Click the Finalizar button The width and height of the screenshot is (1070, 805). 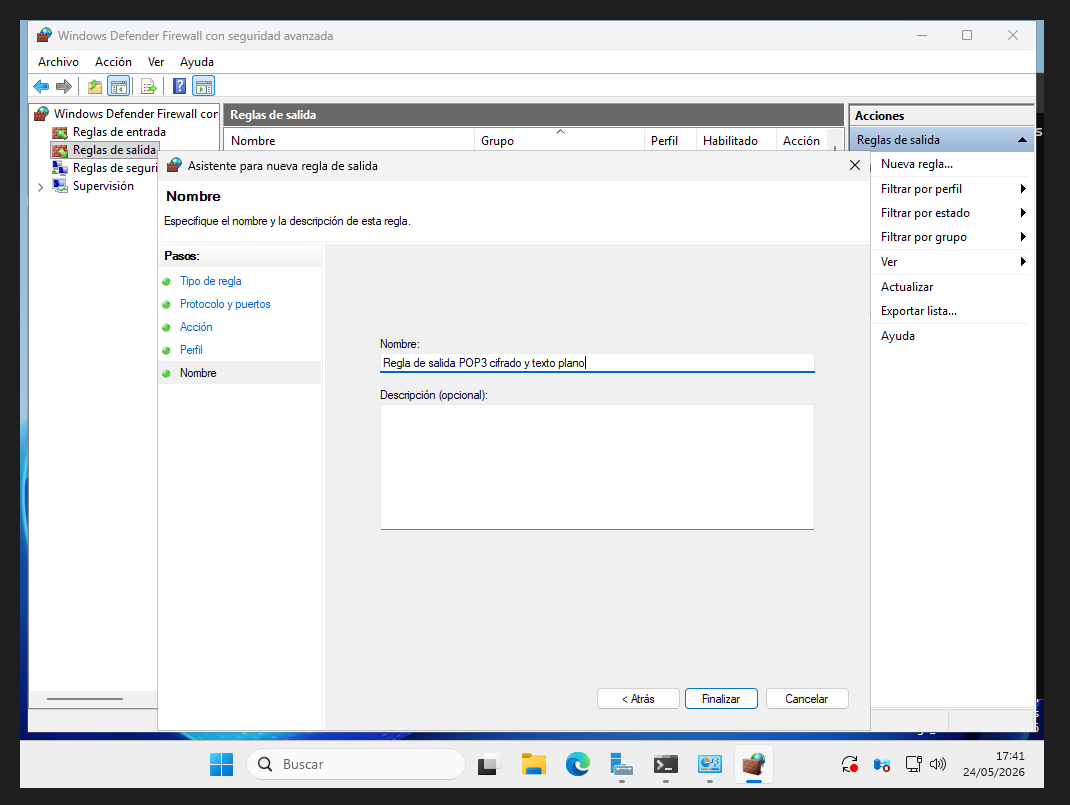721,699
